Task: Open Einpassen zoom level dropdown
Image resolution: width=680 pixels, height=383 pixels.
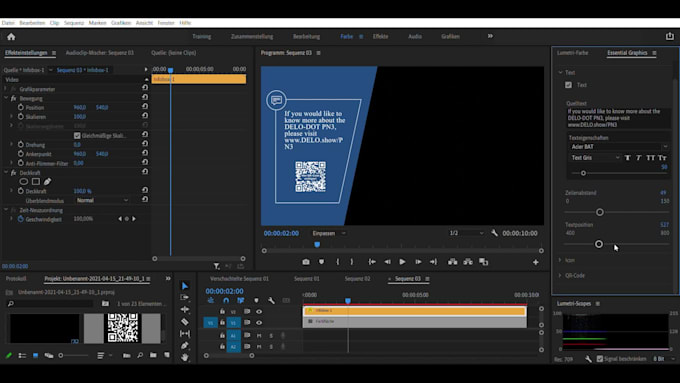Action: pyautogui.click(x=329, y=233)
